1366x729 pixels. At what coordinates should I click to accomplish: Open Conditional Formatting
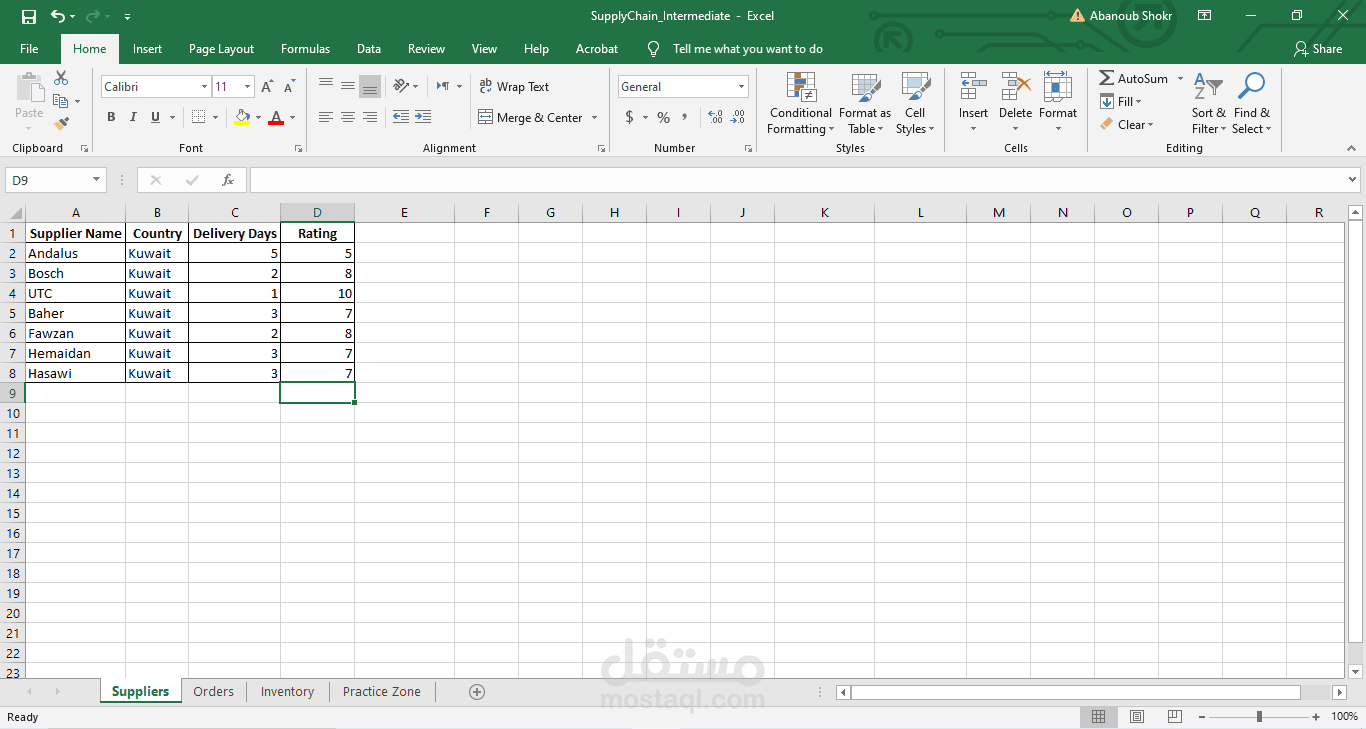800,104
